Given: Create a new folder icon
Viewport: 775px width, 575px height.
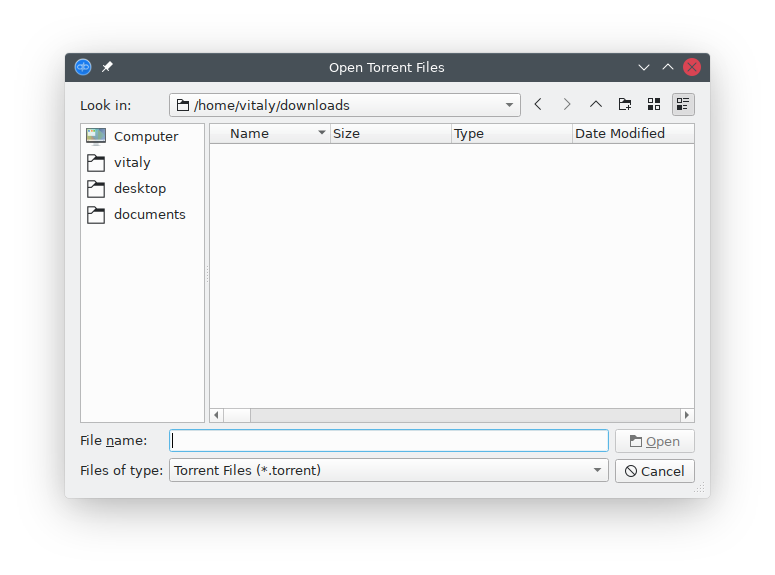Looking at the screenshot, I should [x=625, y=104].
